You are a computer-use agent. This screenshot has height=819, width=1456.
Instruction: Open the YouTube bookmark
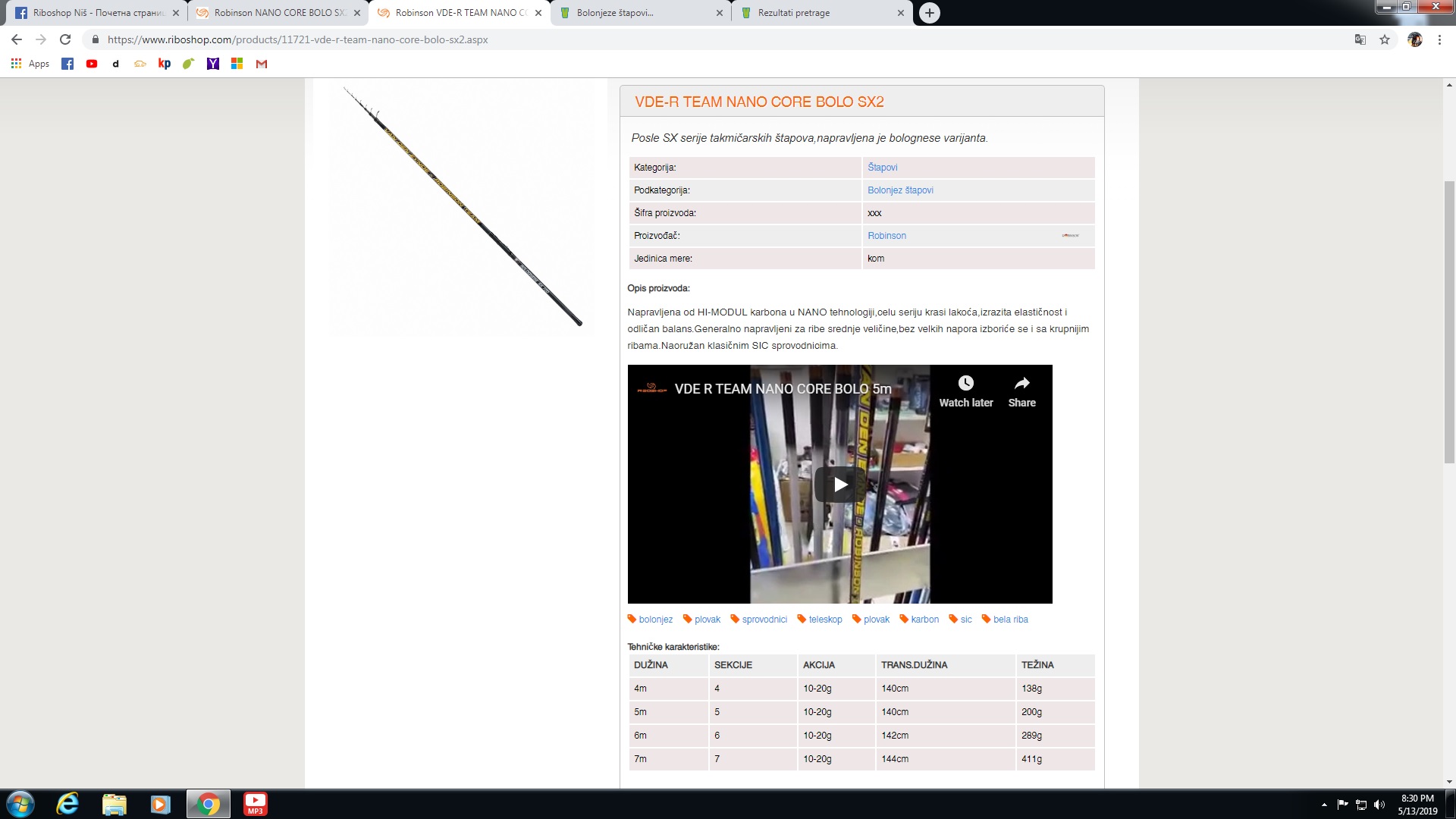coord(92,64)
